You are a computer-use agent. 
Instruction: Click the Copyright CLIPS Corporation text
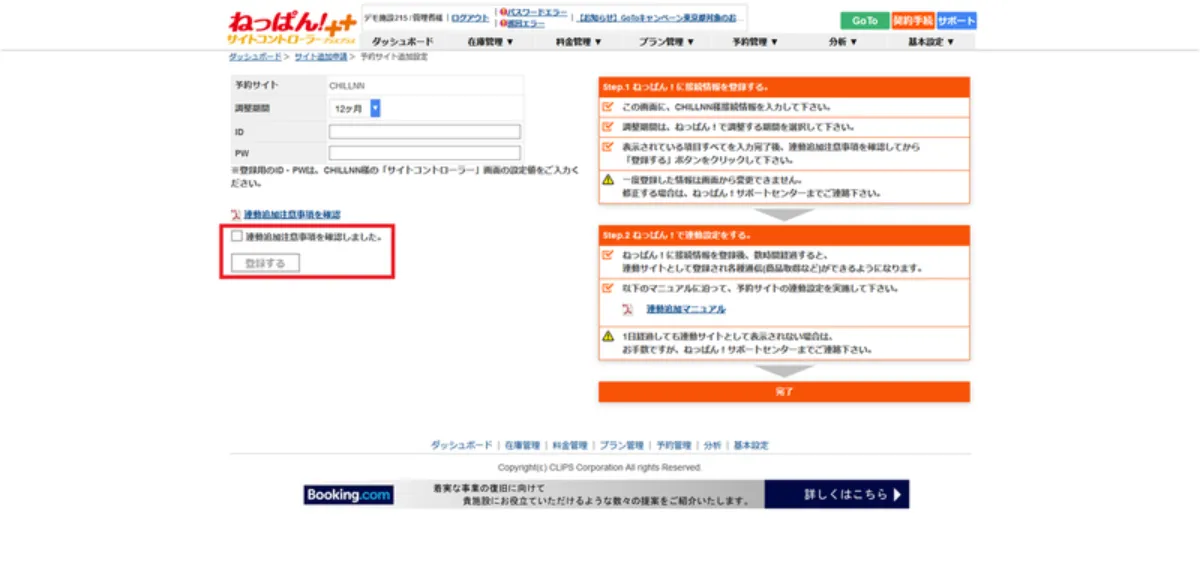click(600, 467)
